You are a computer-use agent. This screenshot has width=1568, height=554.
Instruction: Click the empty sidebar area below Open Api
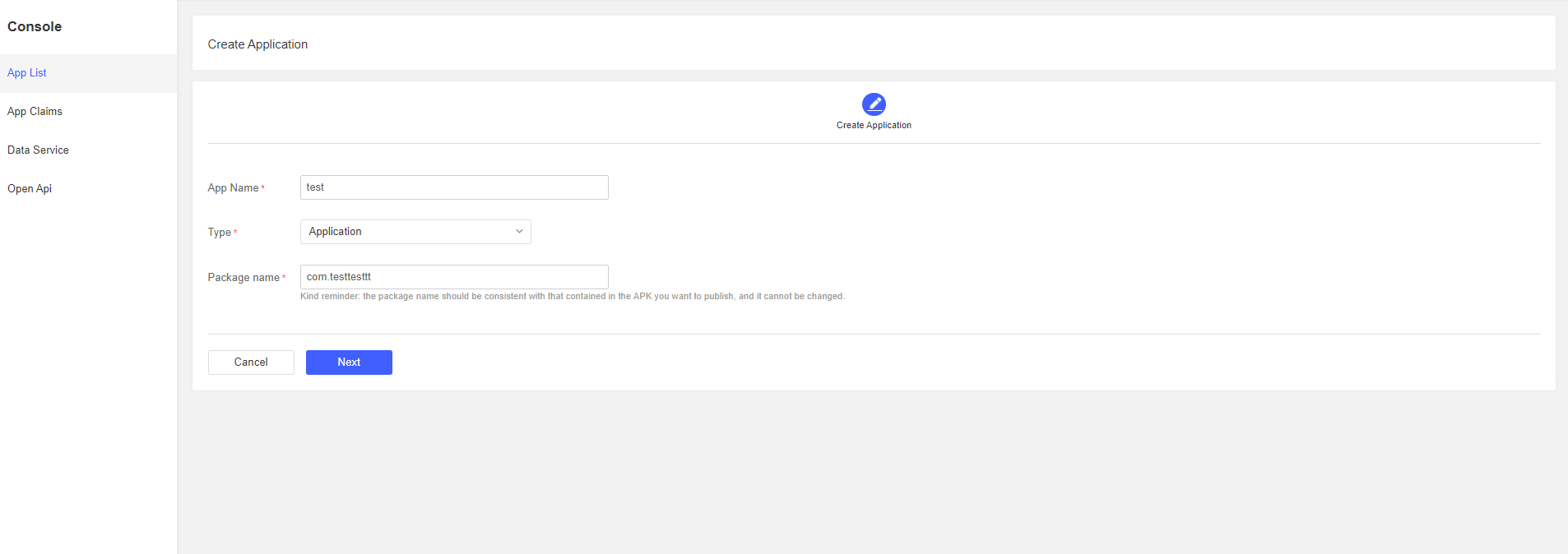[x=88, y=370]
